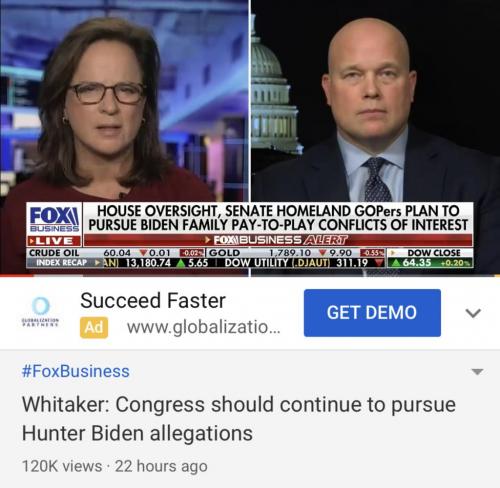Open the www.globalizatio... ad link
500x488 pixels.
tap(204, 327)
